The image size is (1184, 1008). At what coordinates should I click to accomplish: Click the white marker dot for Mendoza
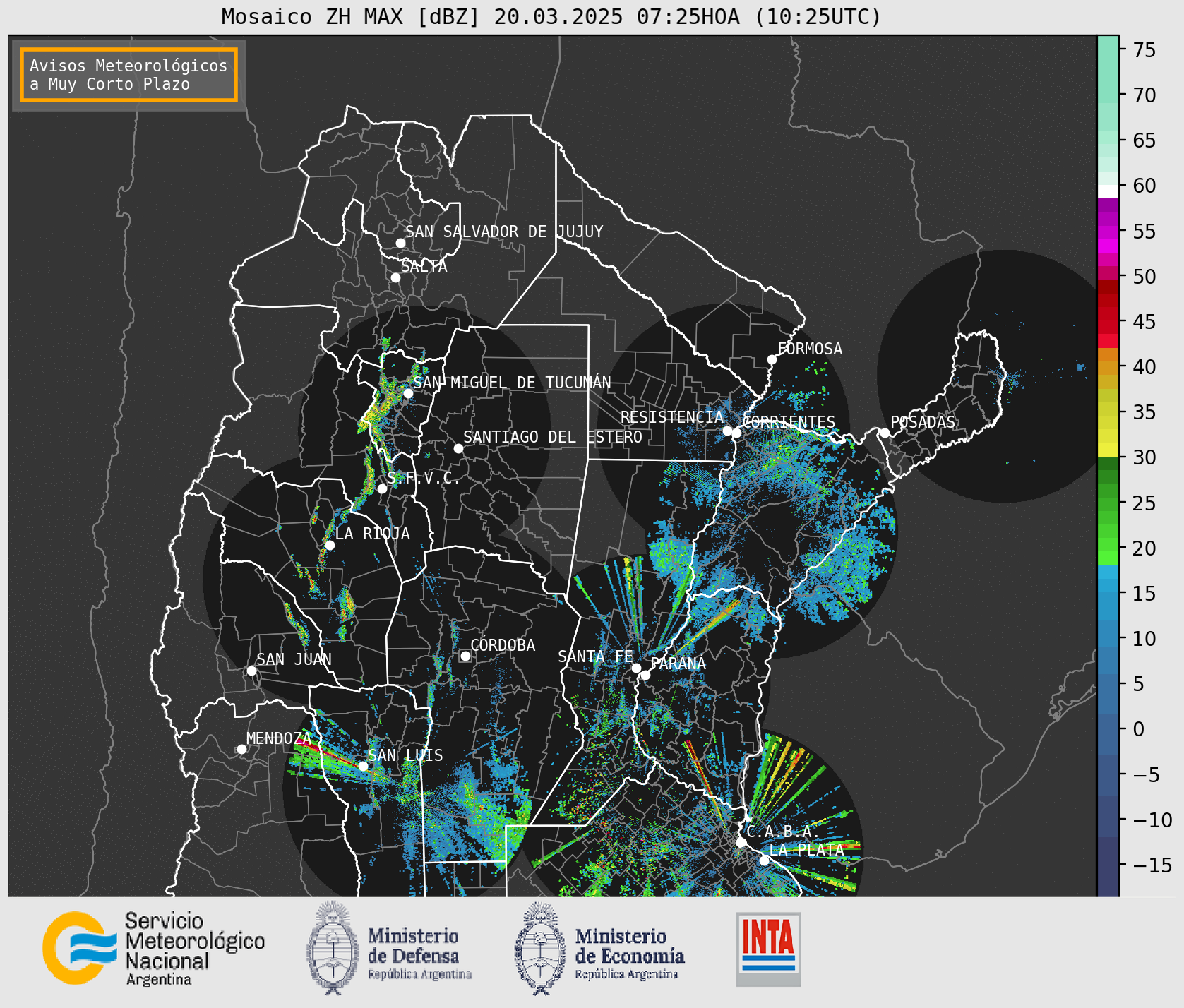click(x=241, y=749)
